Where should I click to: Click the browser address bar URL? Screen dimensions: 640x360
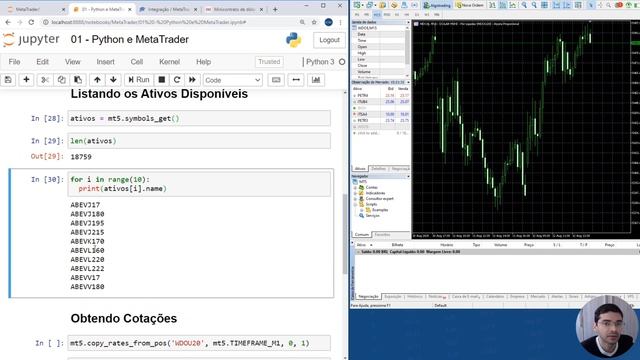click(149, 22)
